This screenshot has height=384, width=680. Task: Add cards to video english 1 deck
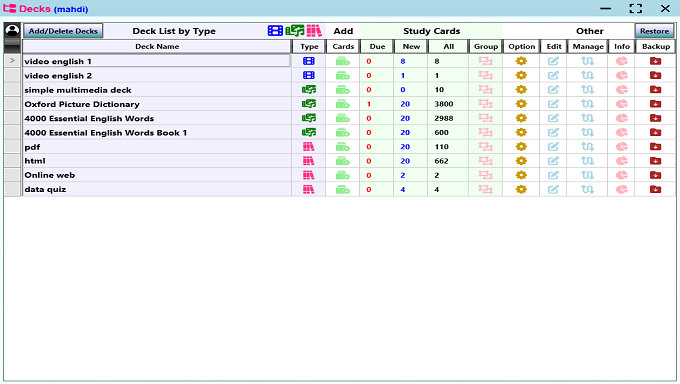point(343,61)
